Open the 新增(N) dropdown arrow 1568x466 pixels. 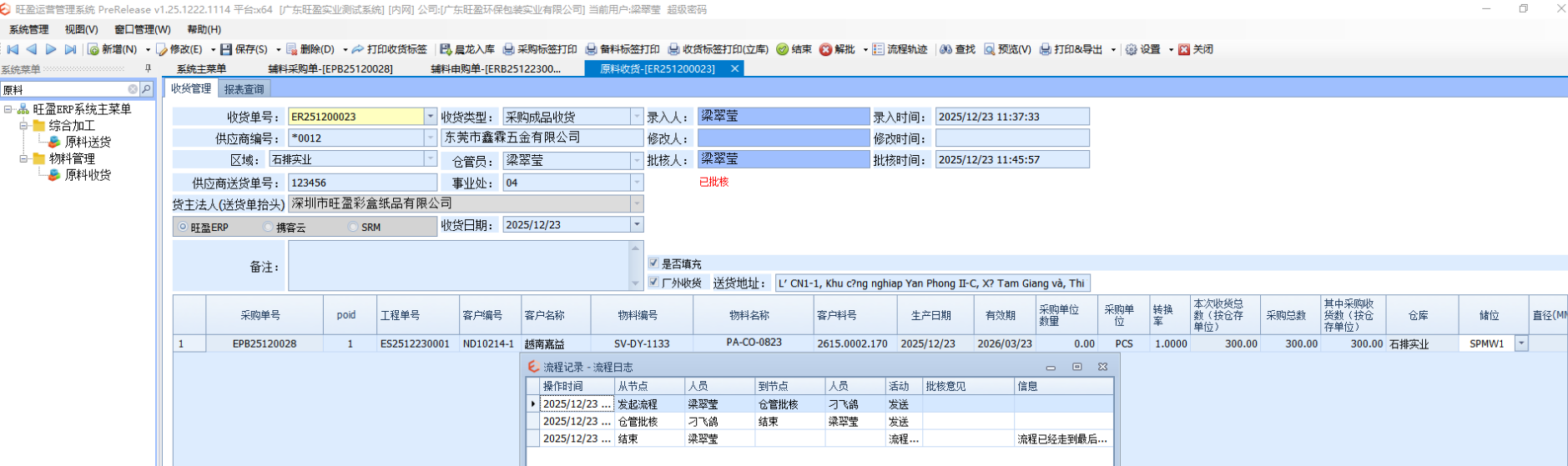click(x=148, y=50)
